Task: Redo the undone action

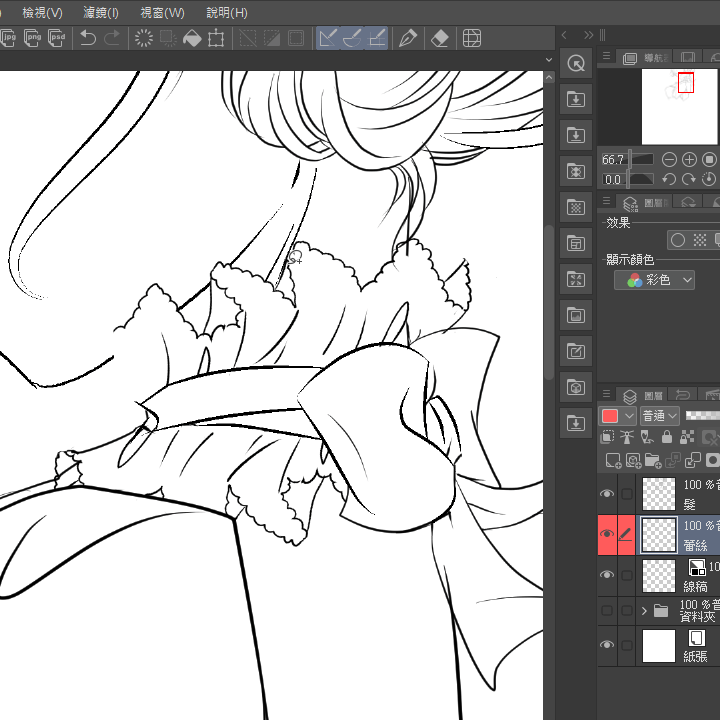Action: (x=112, y=38)
